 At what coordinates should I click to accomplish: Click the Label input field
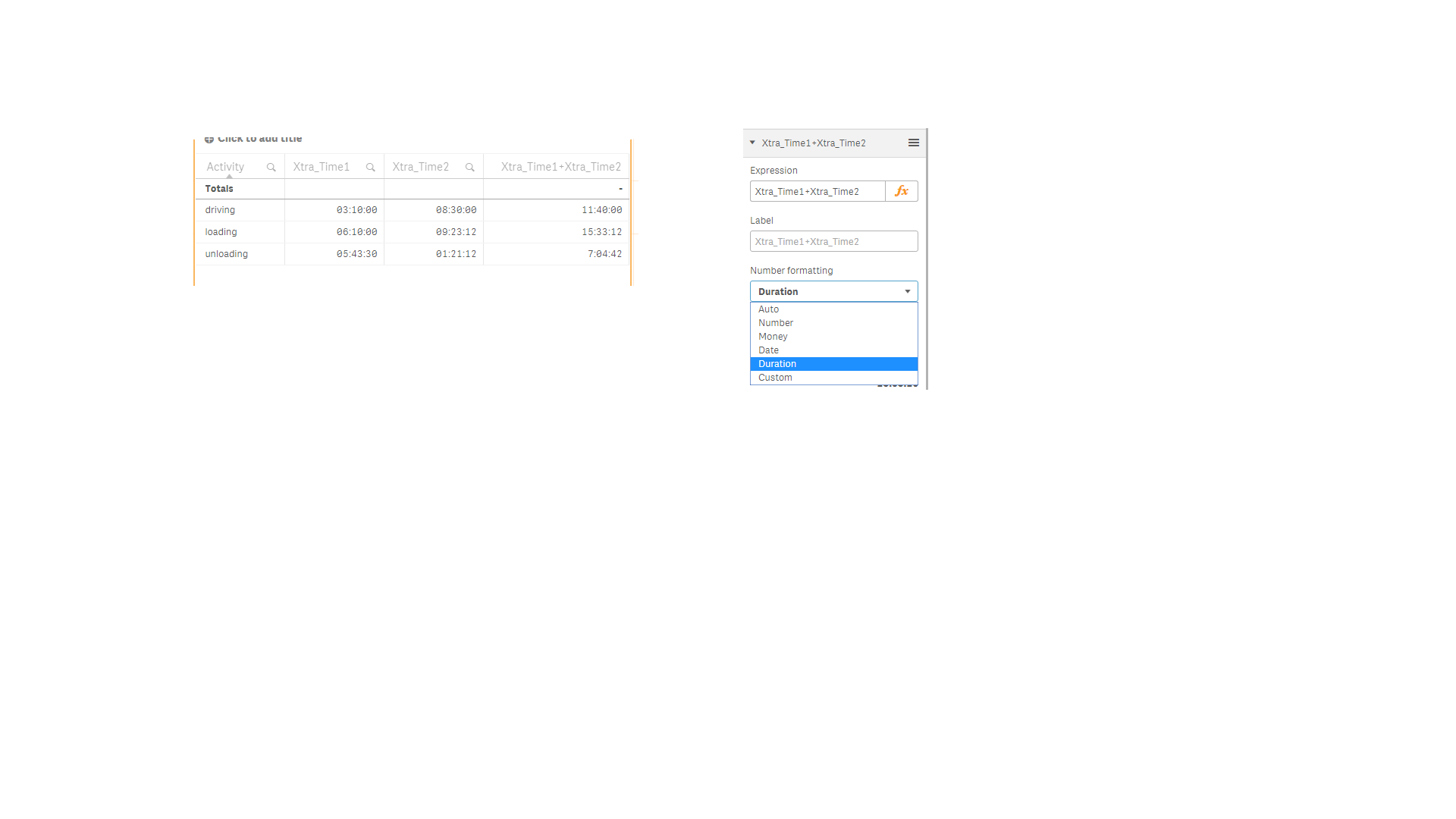tap(833, 241)
